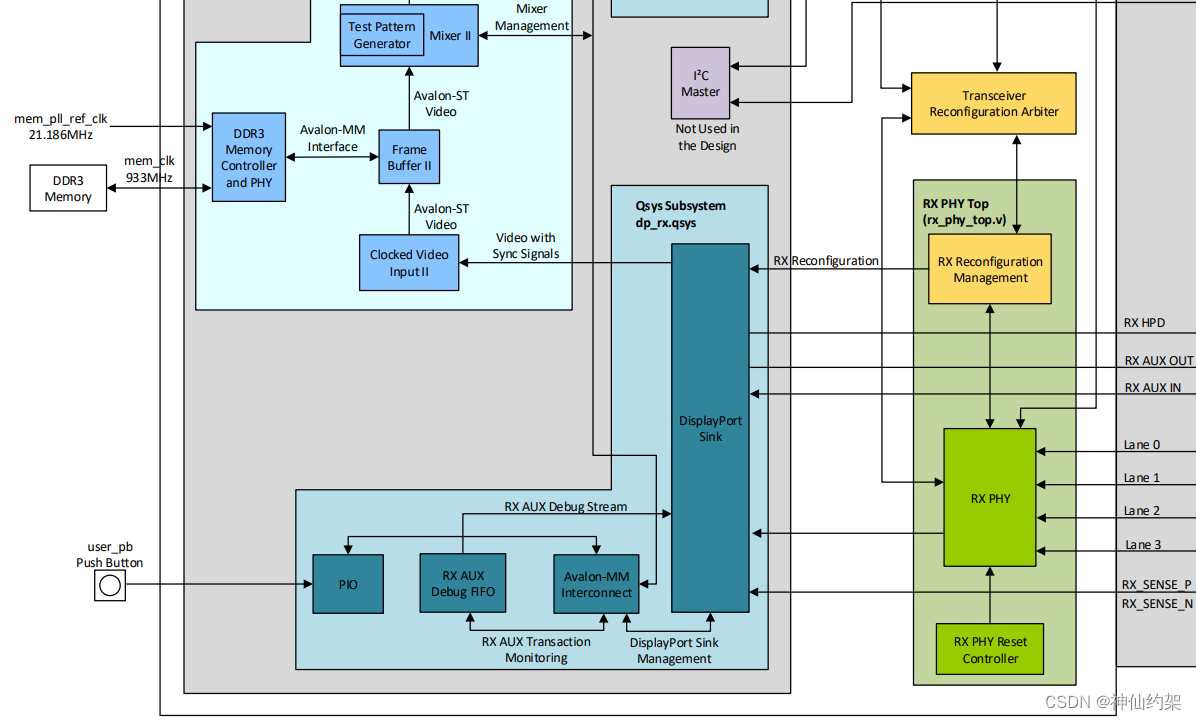Select the Test Pattern Generator block
This screenshot has width=1196, height=720.
(381, 35)
